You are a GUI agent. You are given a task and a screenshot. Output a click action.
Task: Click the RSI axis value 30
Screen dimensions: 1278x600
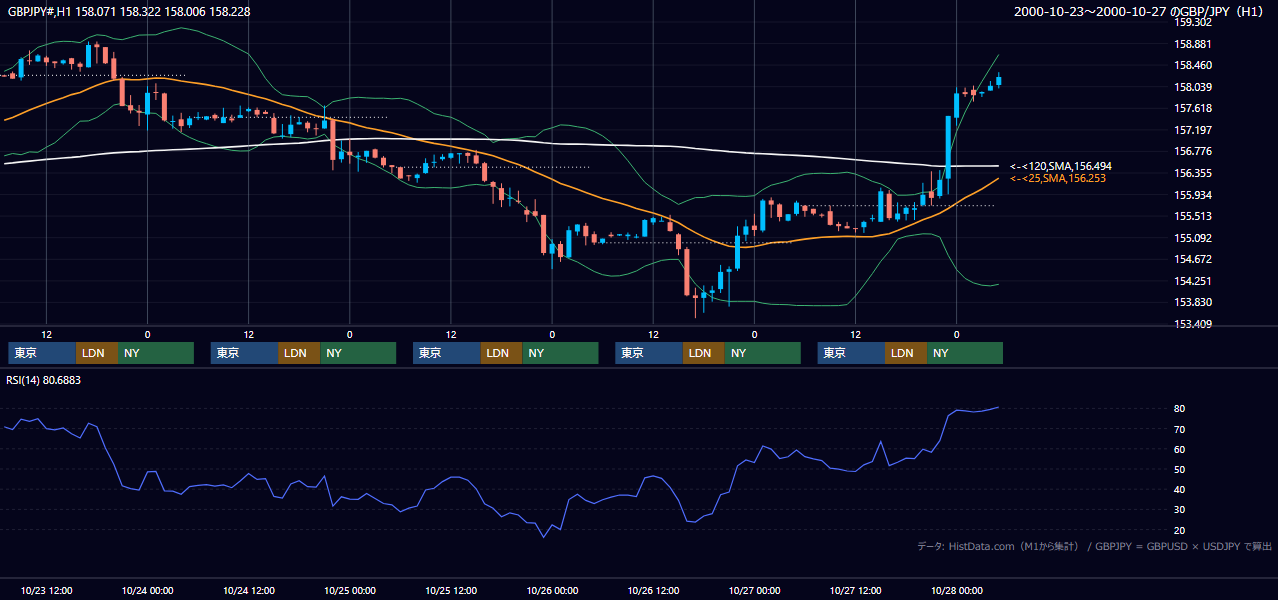point(1180,509)
